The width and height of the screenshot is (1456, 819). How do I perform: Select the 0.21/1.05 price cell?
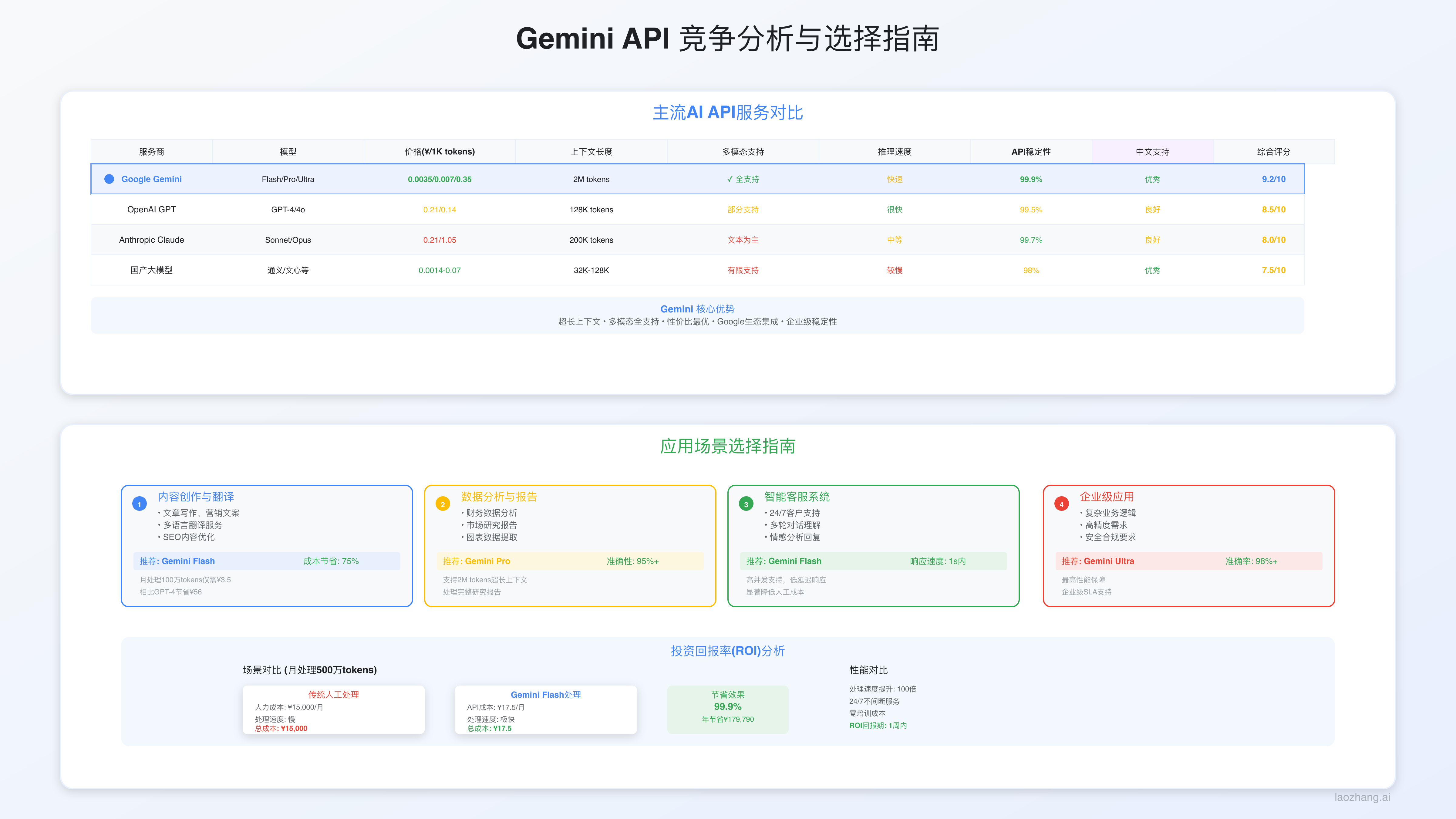pyautogui.click(x=440, y=240)
